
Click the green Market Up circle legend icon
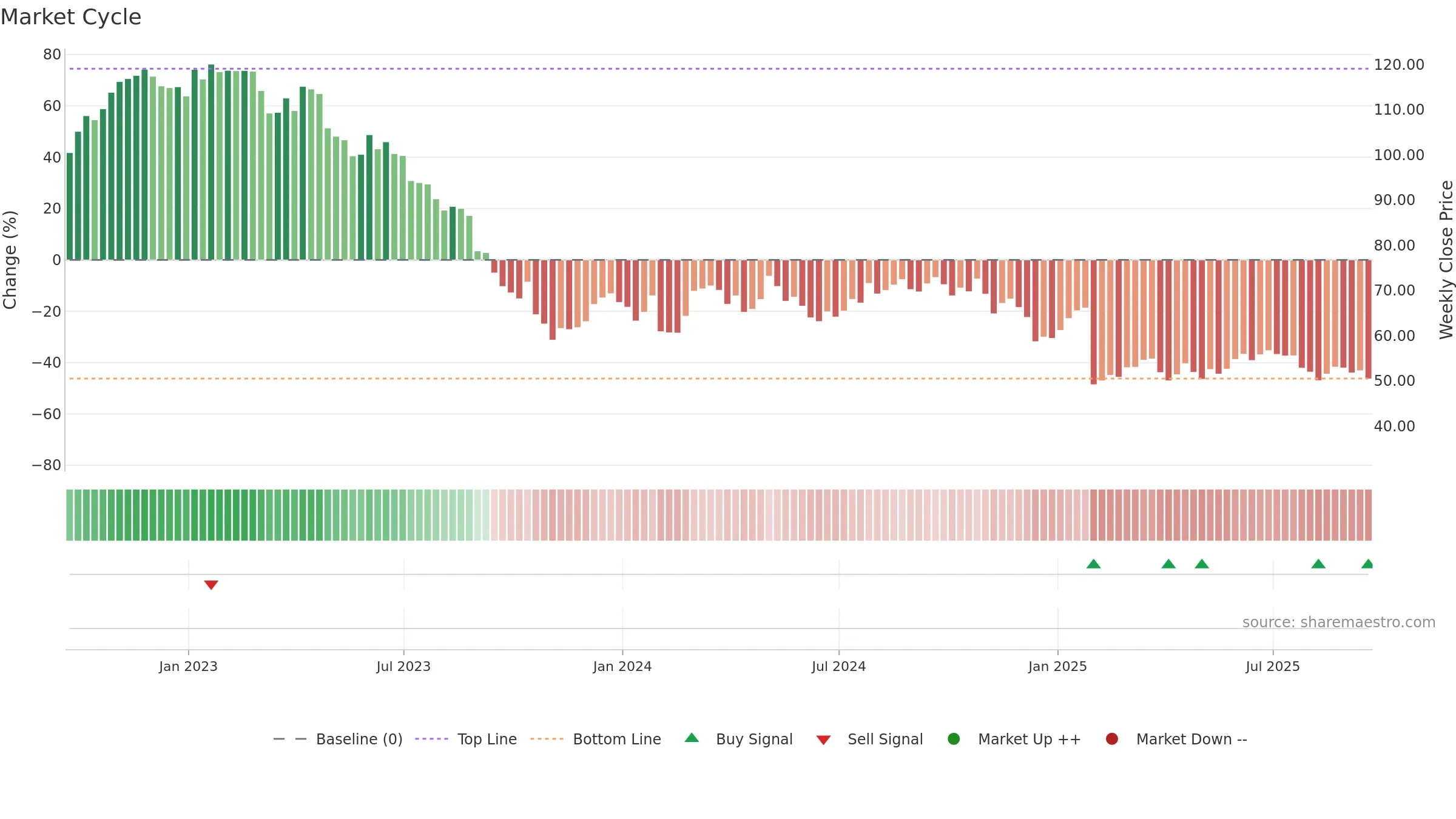pyautogui.click(x=954, y=739)
